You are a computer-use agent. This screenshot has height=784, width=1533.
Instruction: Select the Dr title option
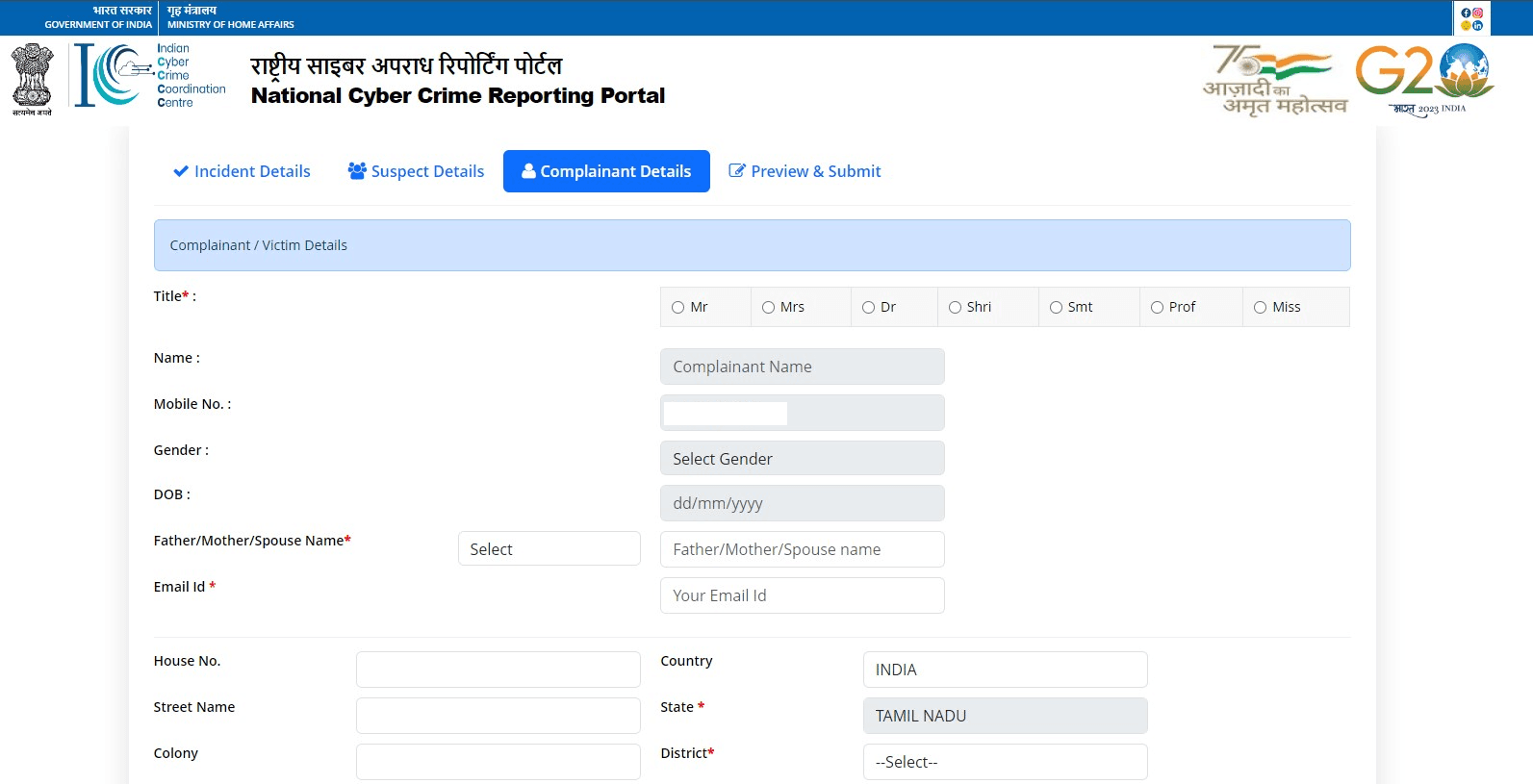pos(868,308)
